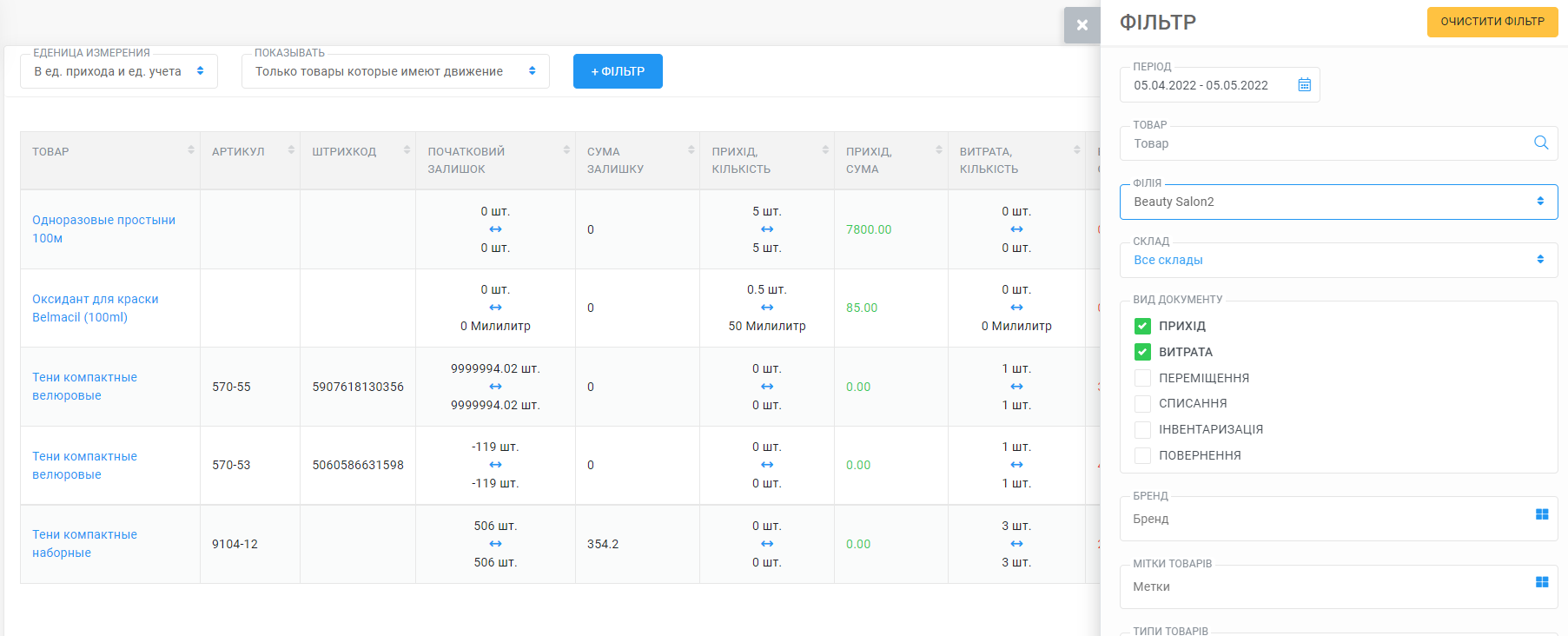Click unit-swap arrow in Оксидант expense quantity cell

1016,308
